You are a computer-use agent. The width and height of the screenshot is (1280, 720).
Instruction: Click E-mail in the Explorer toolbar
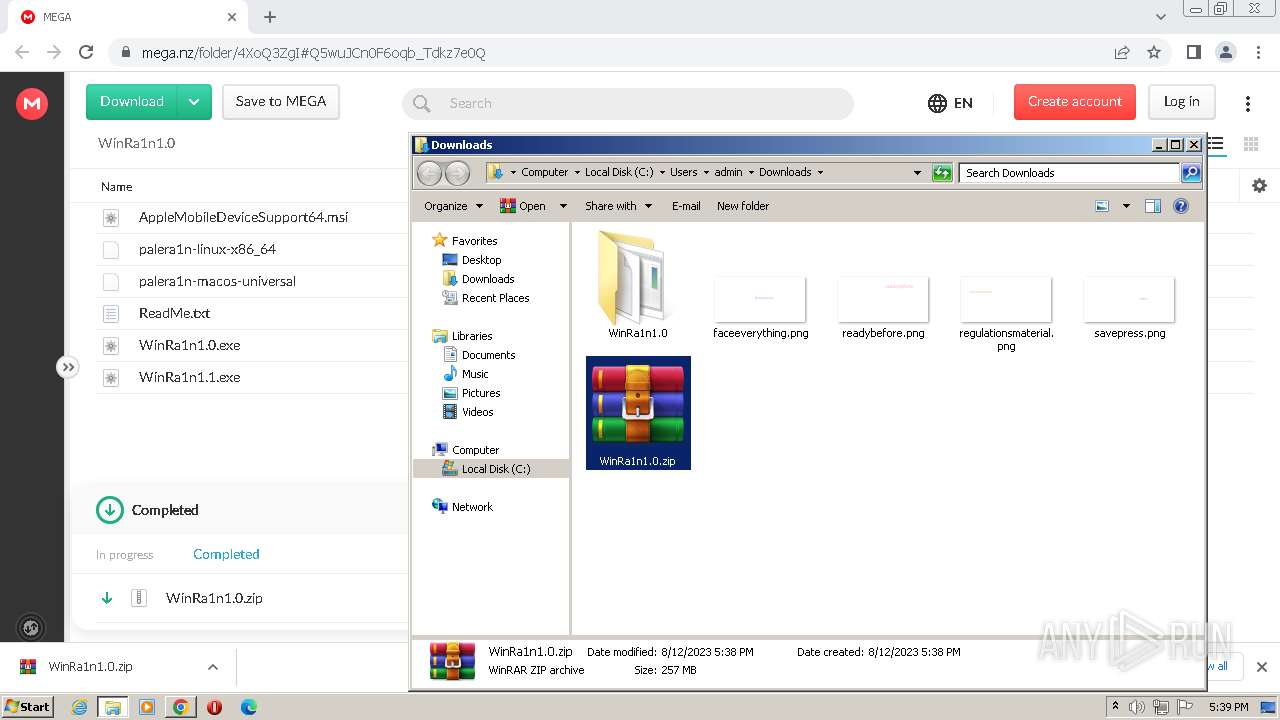click(686, 206)
